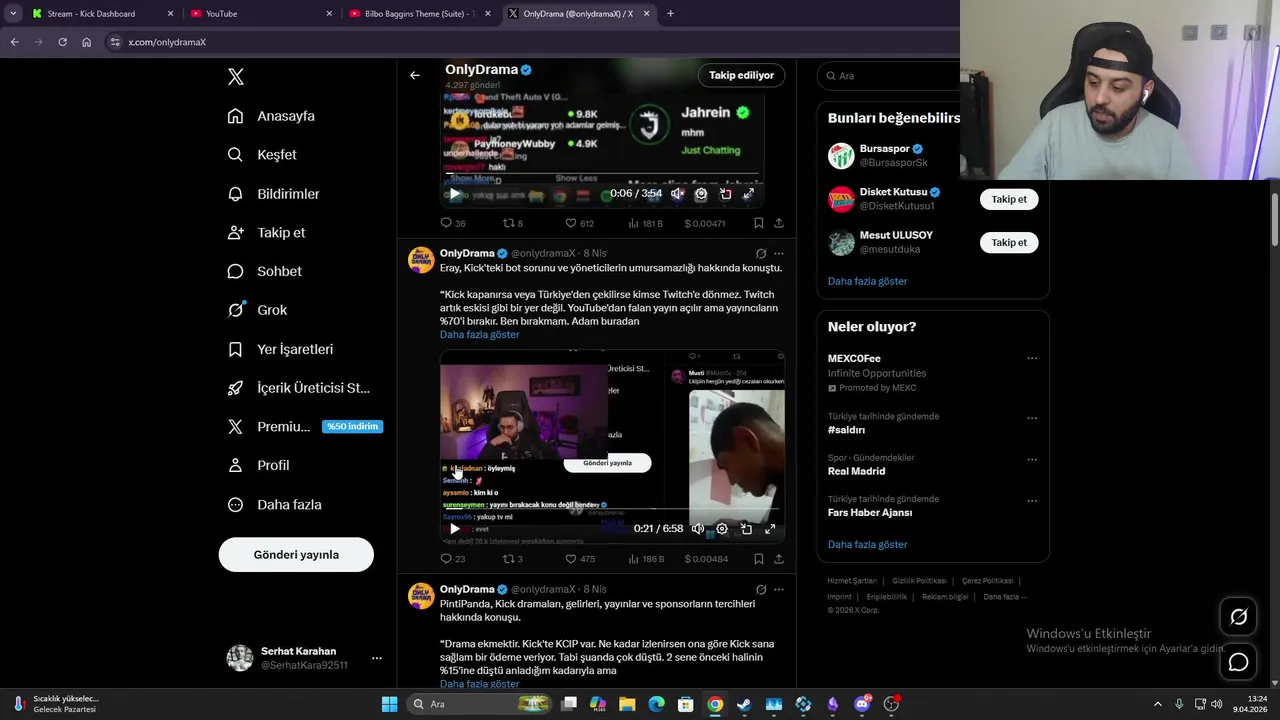The width and height of the screenshot is (1280, 720).
Task: Go back with the arrow beside OnlyDrama
Action: click(x=414, y=75)
